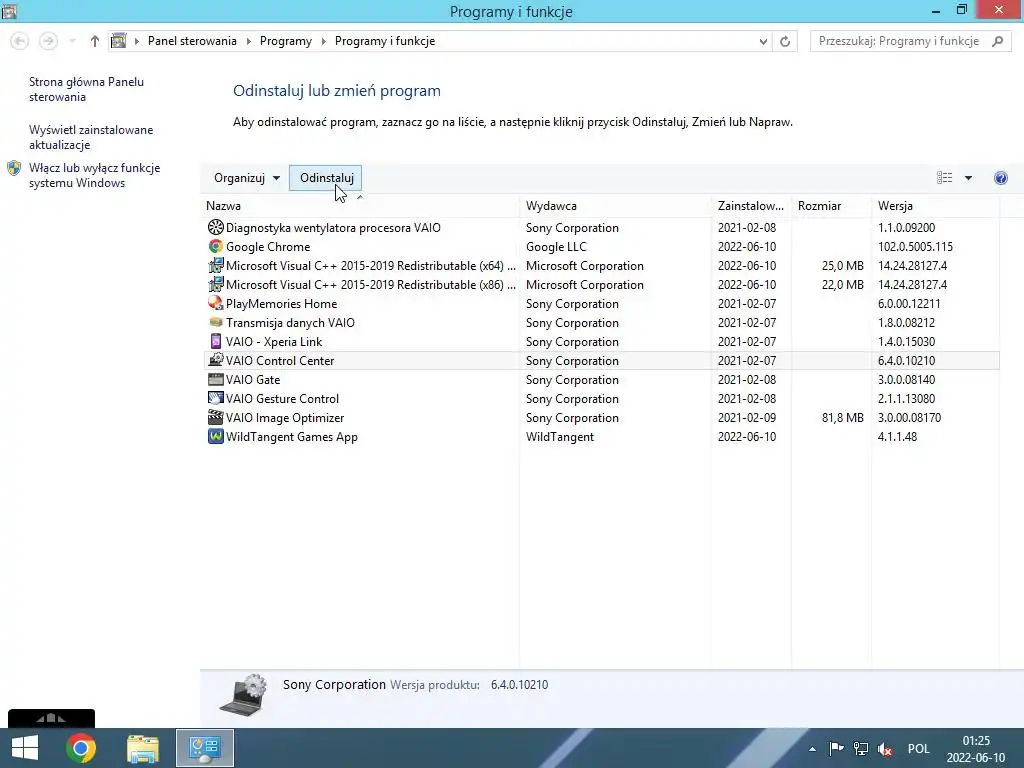Go up one folder level
Viewport: 1024px width, 768px height.
(95, 41)
